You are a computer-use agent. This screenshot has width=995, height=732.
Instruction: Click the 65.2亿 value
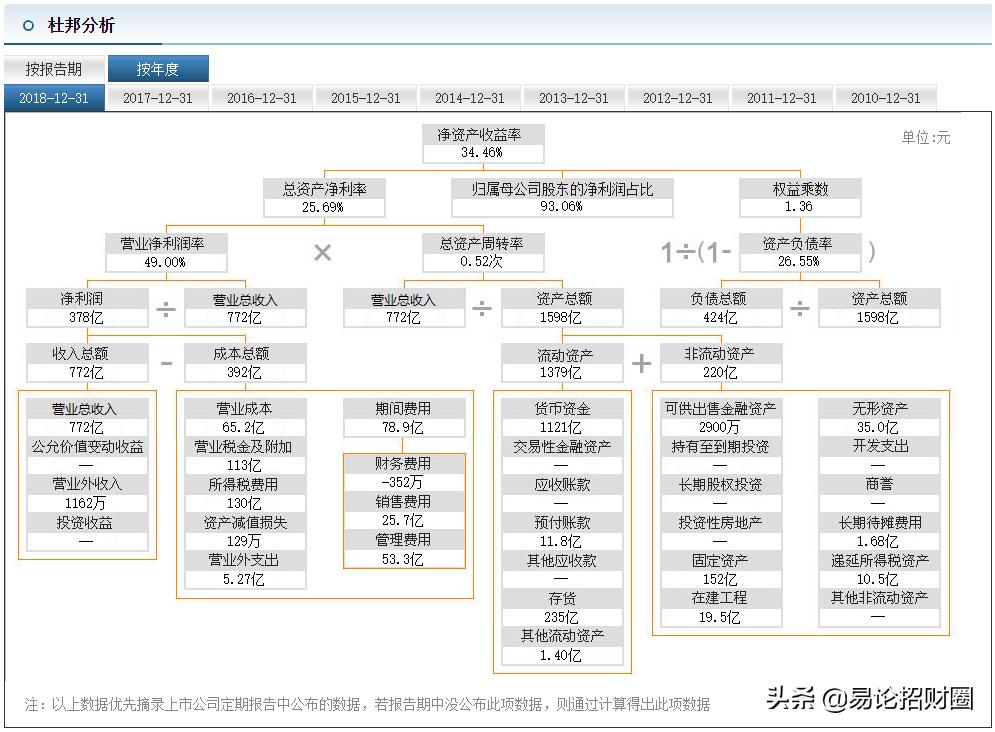(x=244, y=428)
